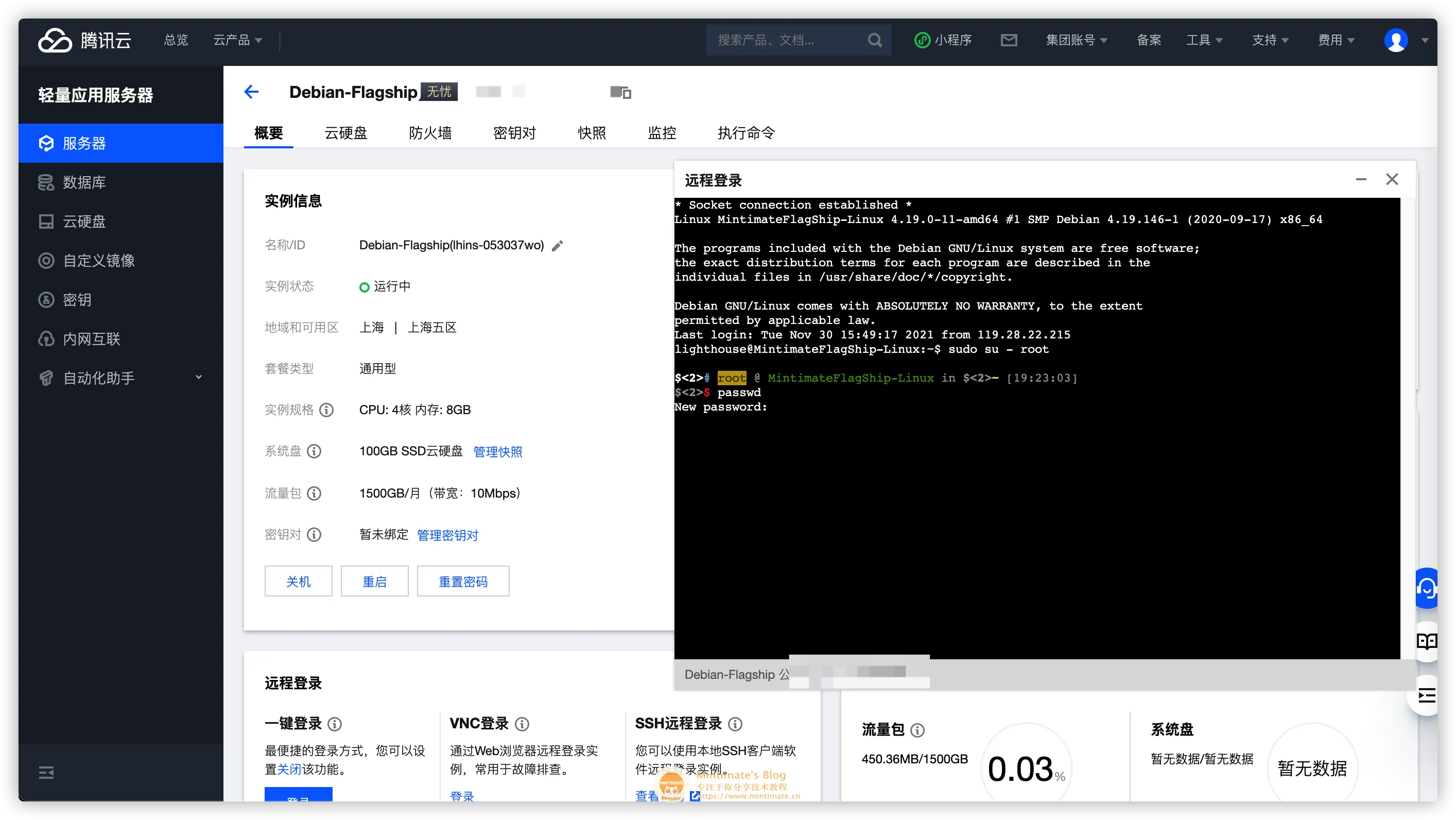Click the search magnifier icon

pyautogui.click(x=874, y=40)
